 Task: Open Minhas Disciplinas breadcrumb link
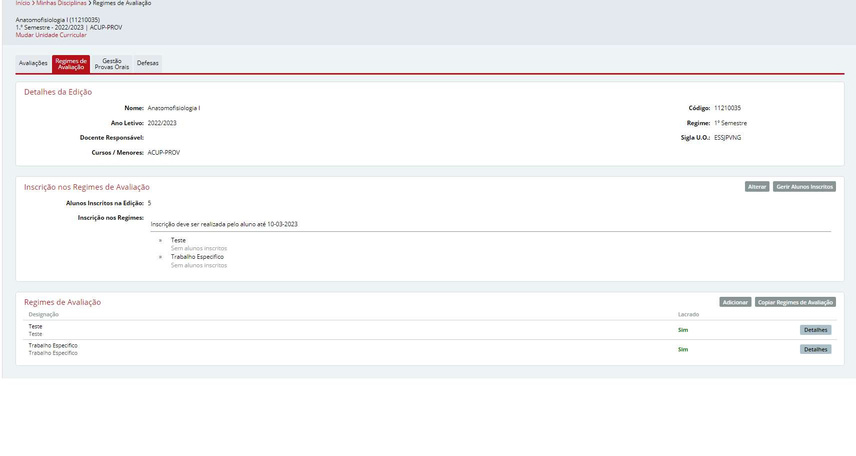(61, 3)
